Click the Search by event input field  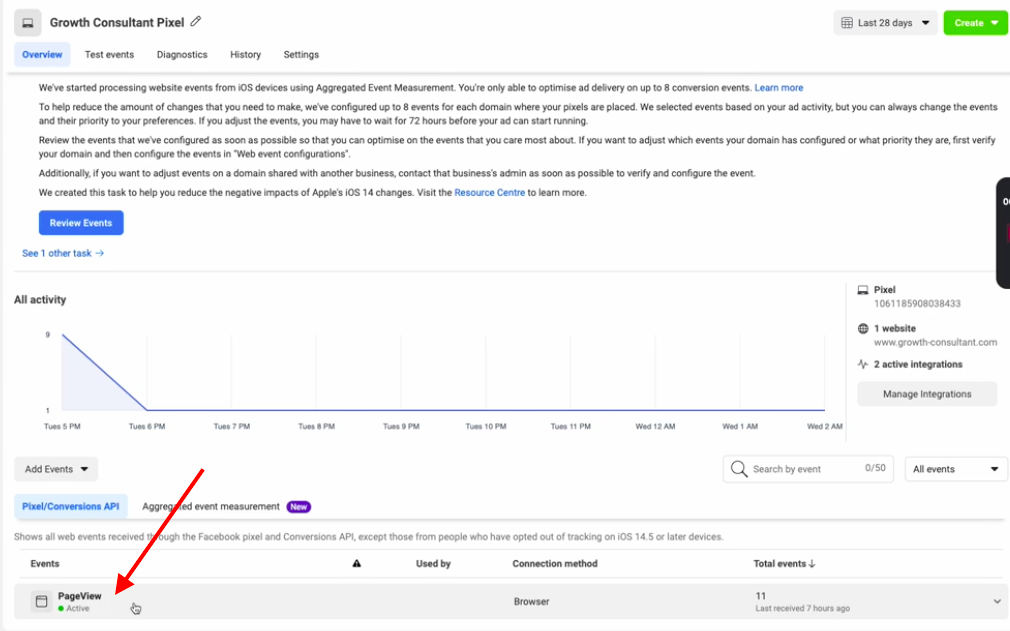[x=808, y=469]
